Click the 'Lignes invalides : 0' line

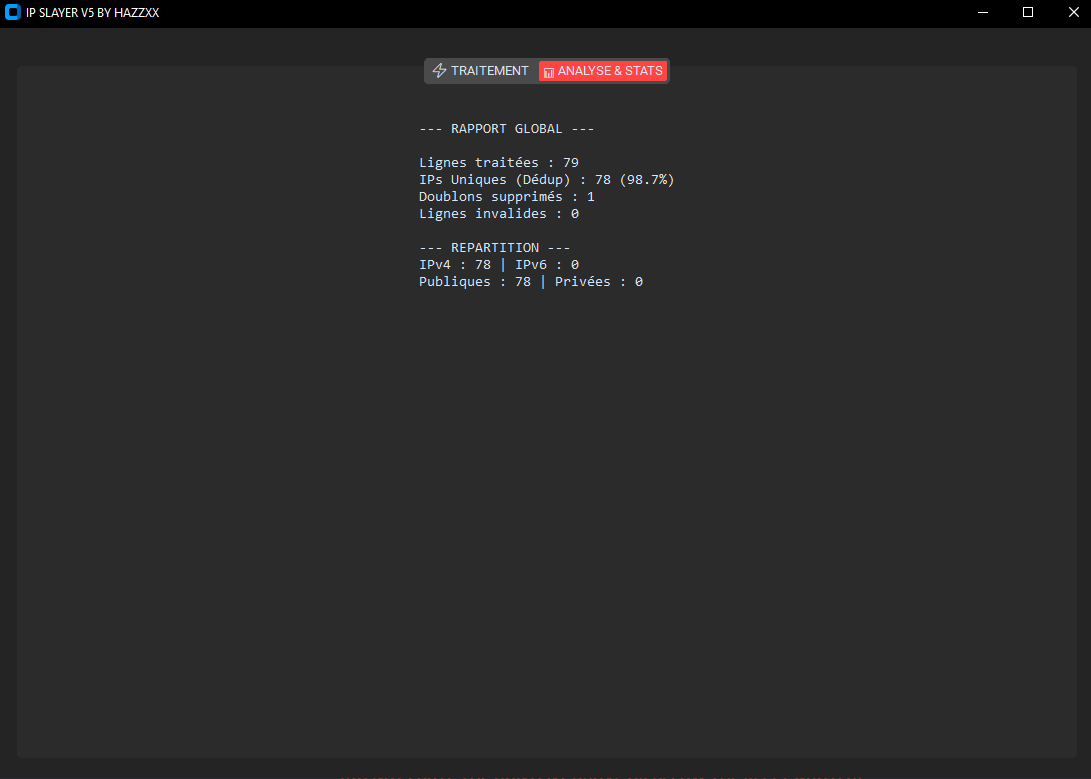tap(499, 214)
